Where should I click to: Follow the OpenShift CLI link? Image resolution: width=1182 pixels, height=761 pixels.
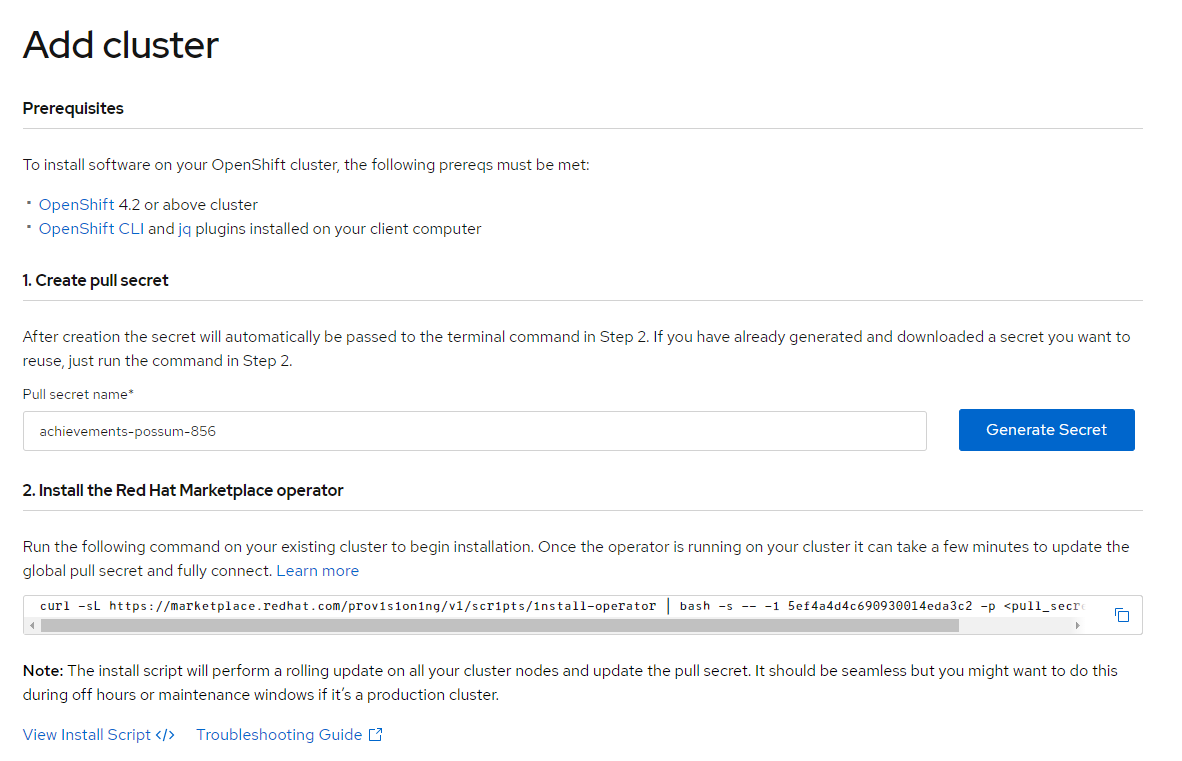(91, 229)
